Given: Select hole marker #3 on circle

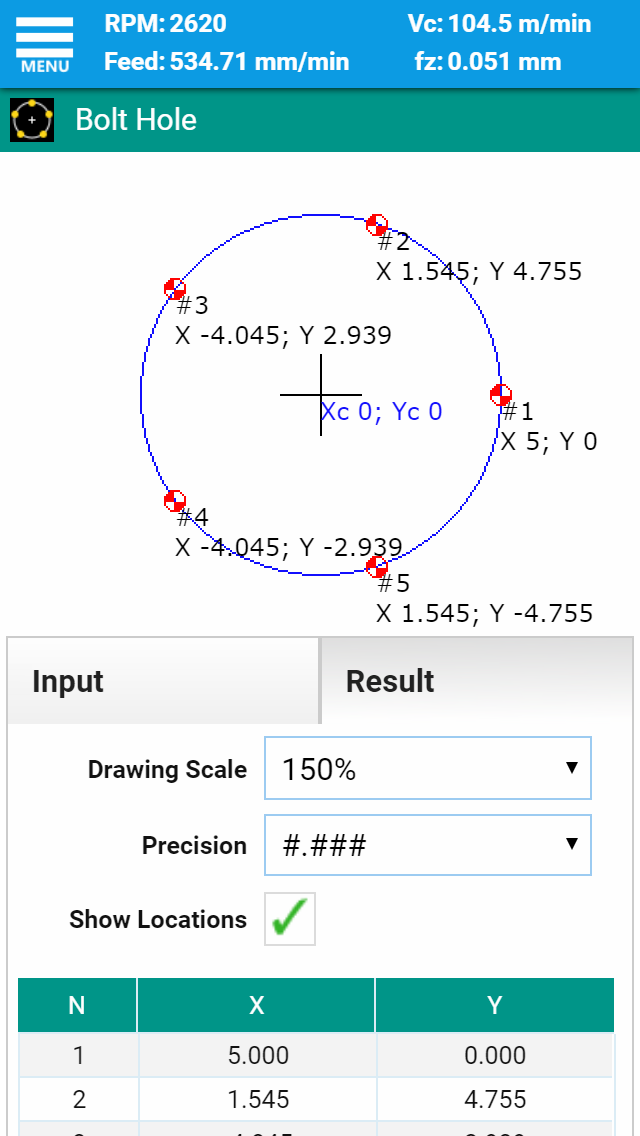Looking at the screenshot, I should (x=175, y=288).
